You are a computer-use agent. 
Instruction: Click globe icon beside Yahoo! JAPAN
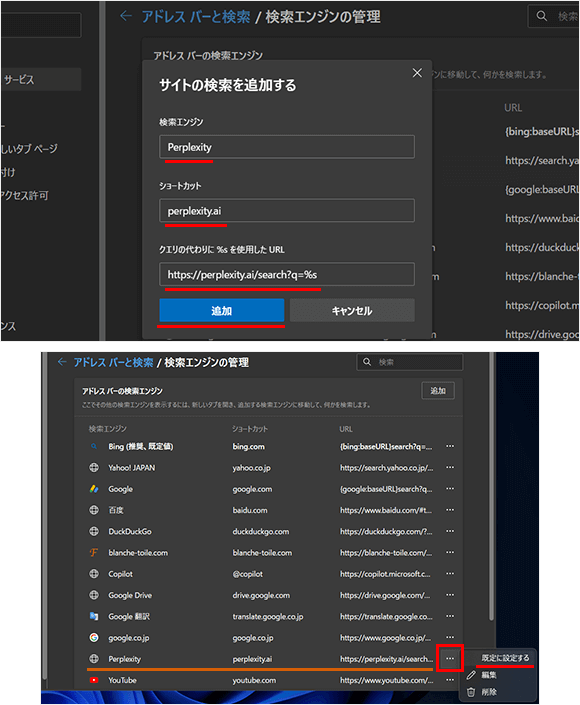point(94,468)
